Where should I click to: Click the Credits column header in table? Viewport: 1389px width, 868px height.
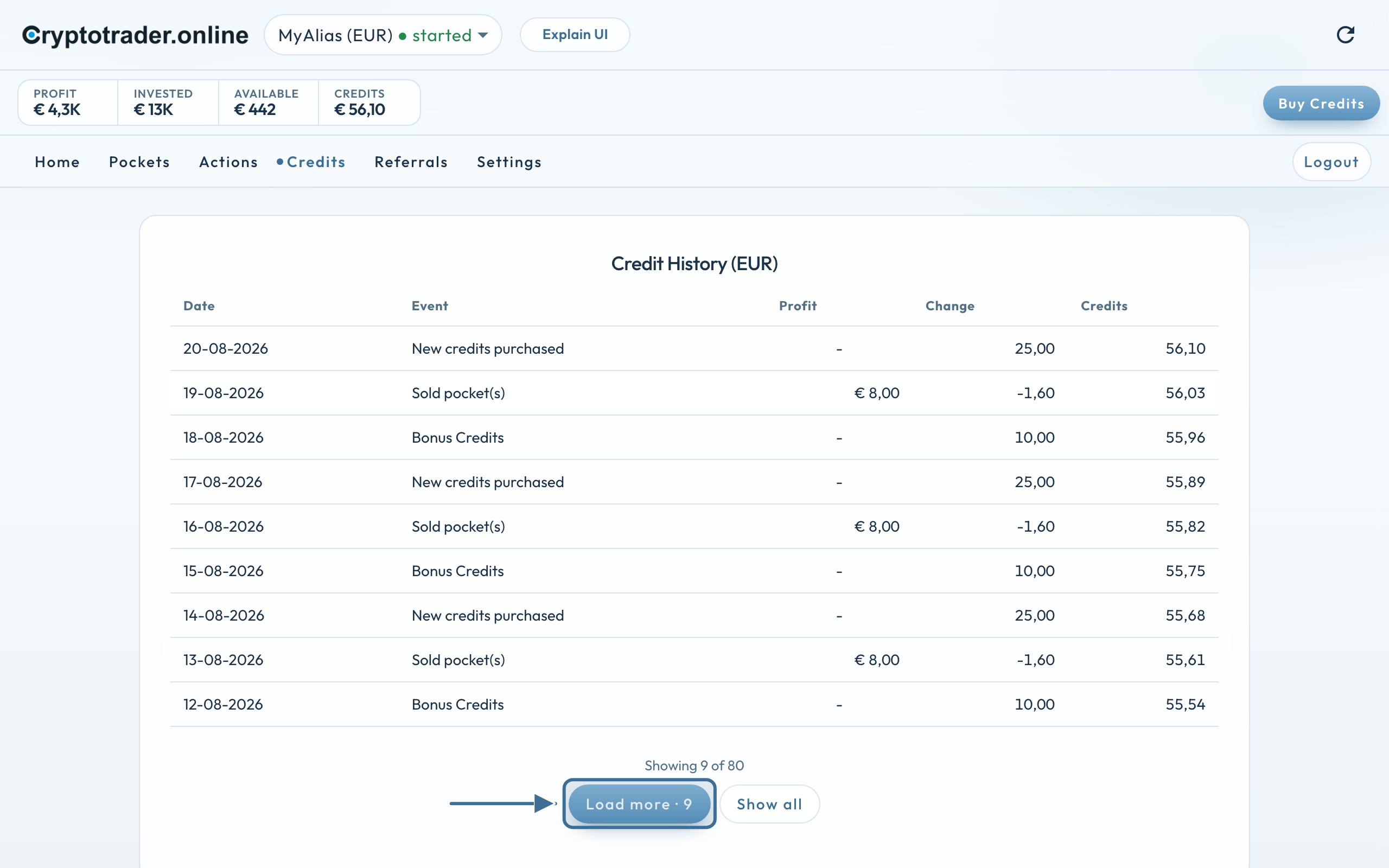pyautogui.click(x=1104, y=306)
